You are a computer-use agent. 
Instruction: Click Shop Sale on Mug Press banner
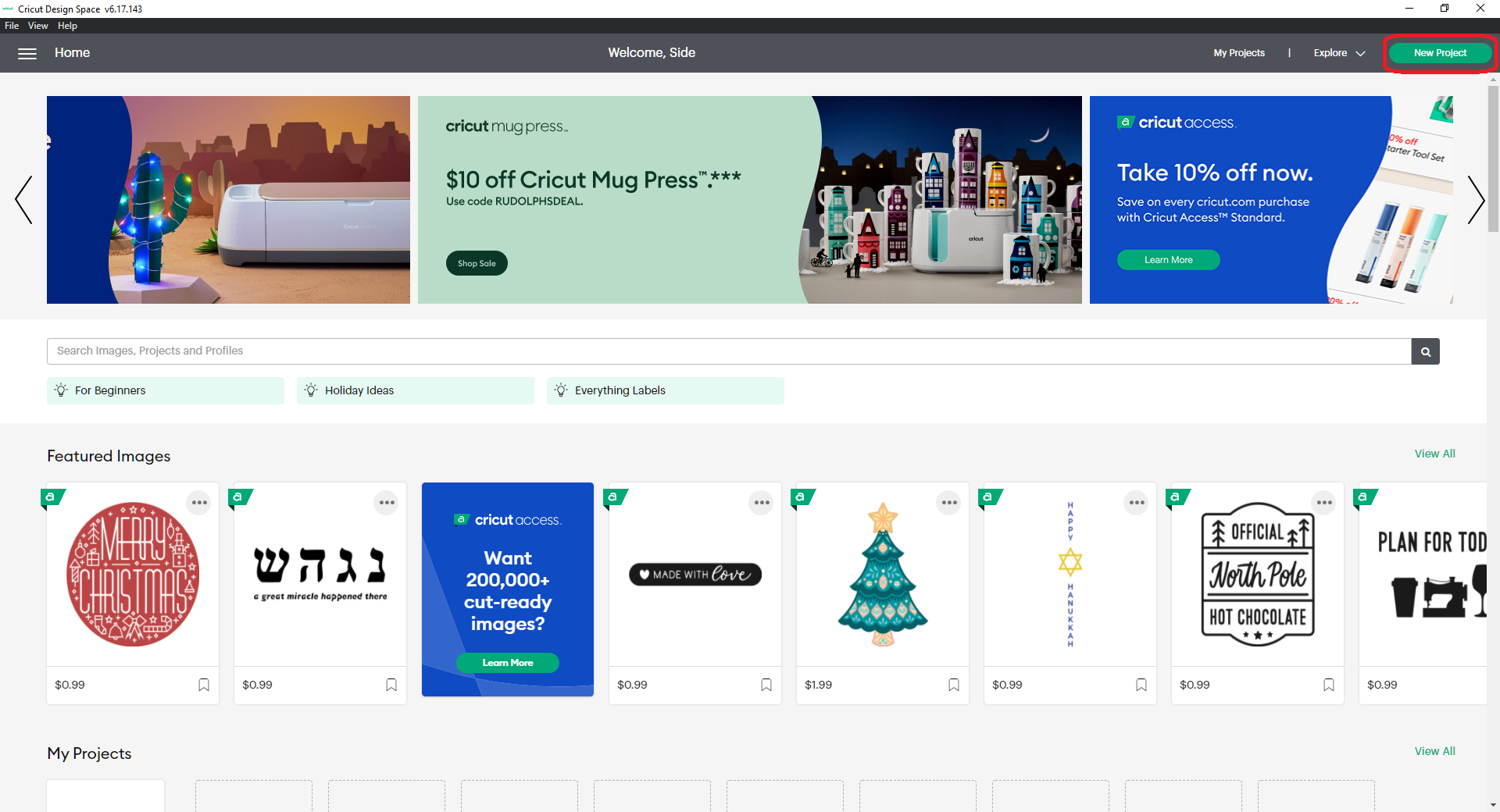477,263
